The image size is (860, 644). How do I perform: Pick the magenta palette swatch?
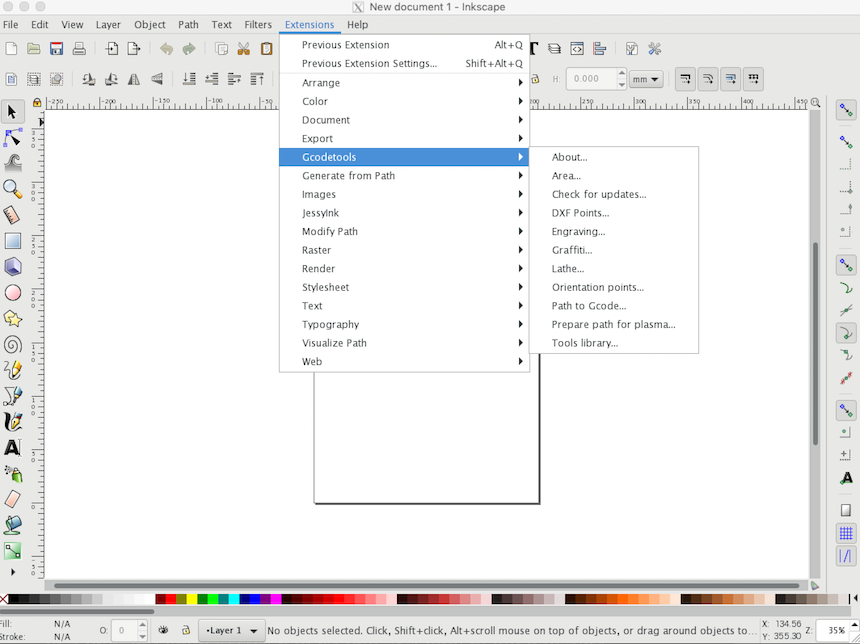point(276,599)
